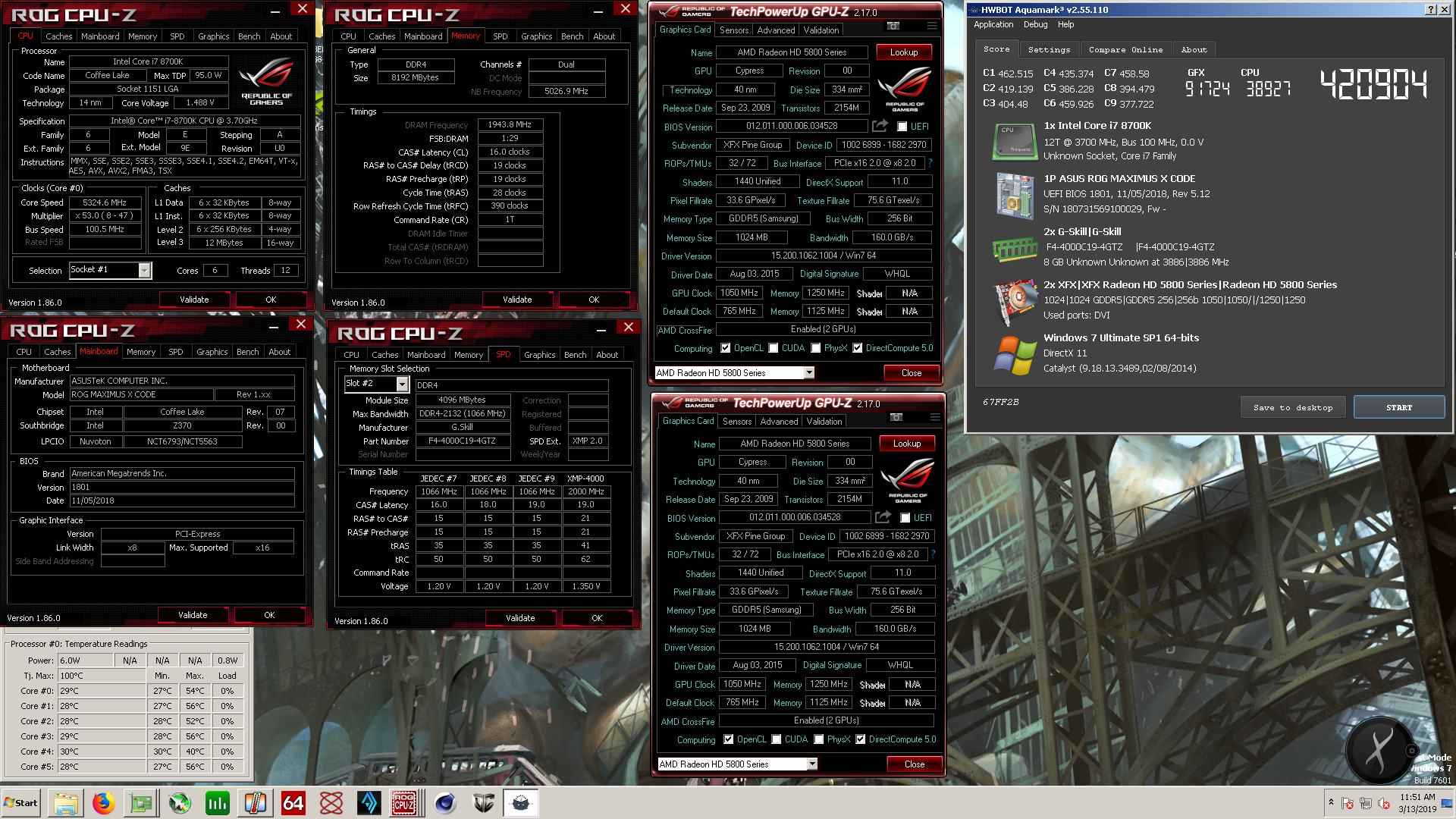
Task: Click Bus Interface question mark in lower GPU-Z
Action: [x=933, y=554]
